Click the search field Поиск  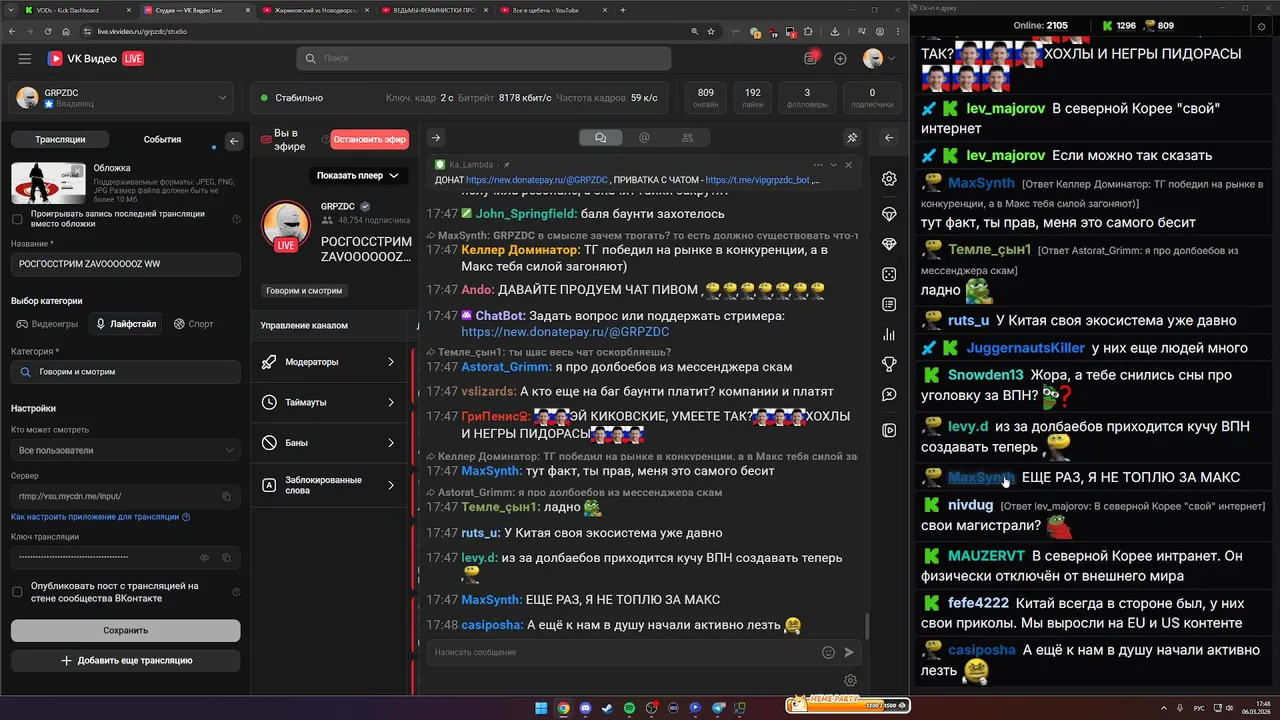point(484,58)
